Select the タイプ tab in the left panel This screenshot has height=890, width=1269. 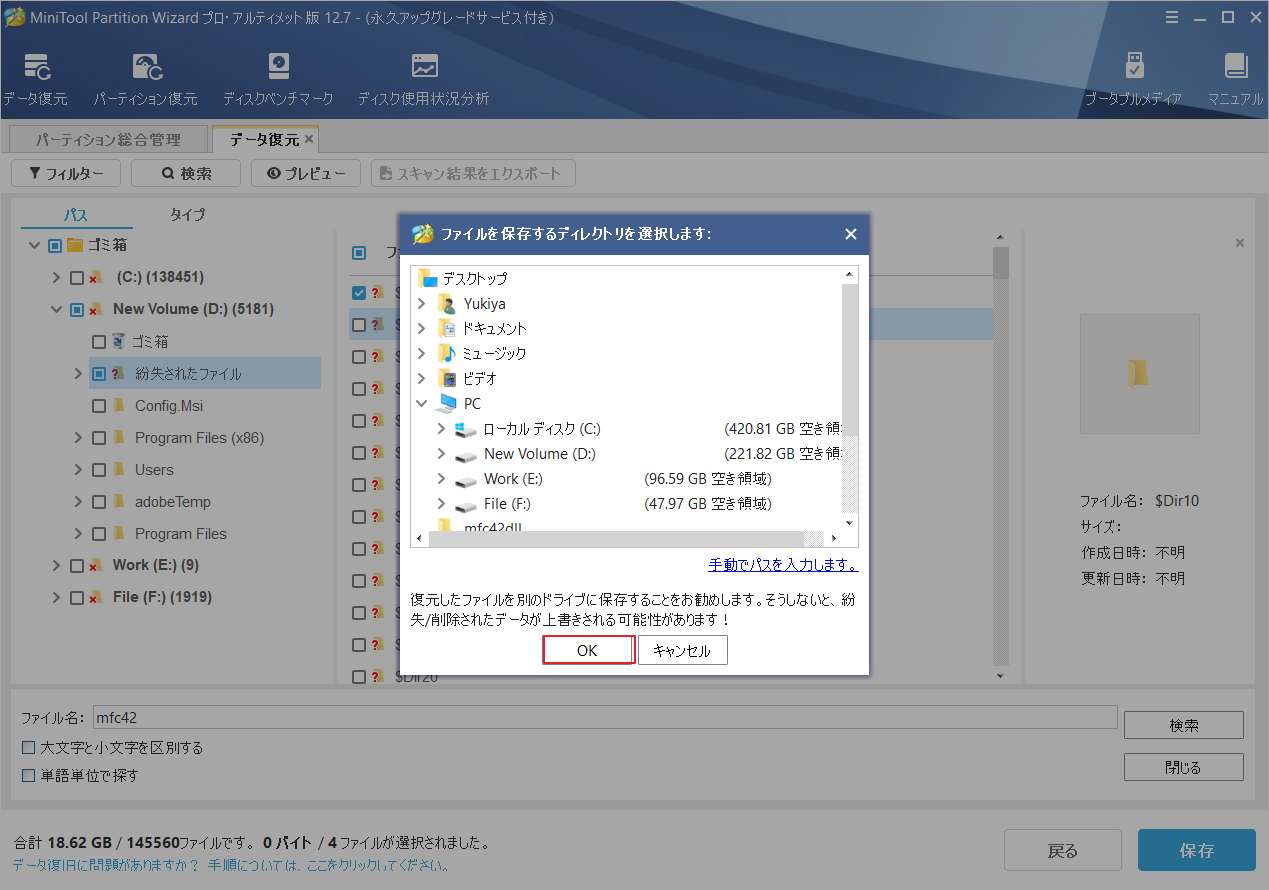(x=188, y=214)
